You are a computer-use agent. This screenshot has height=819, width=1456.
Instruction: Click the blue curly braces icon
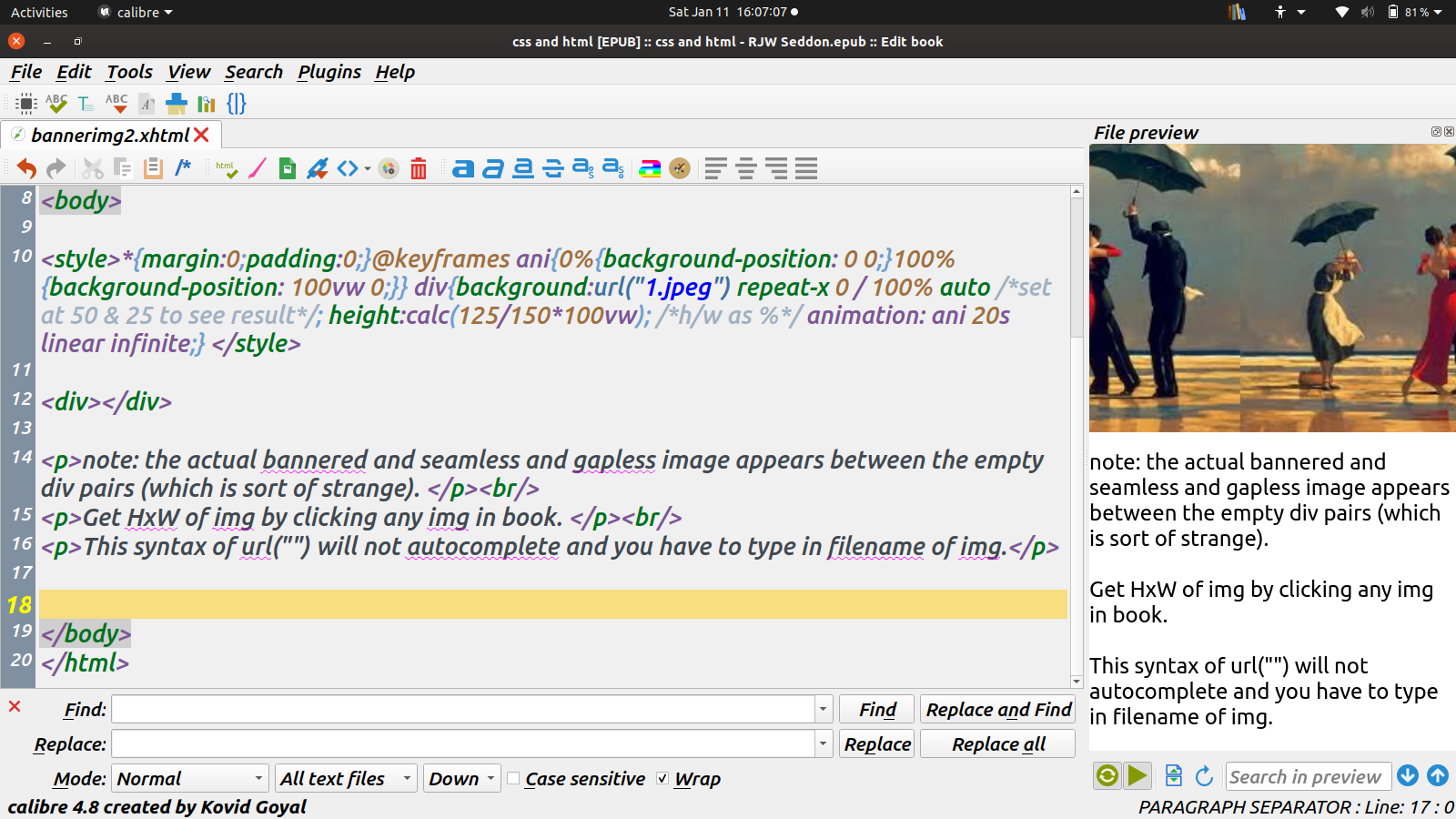pyautogui.click(x=237, y=104)
